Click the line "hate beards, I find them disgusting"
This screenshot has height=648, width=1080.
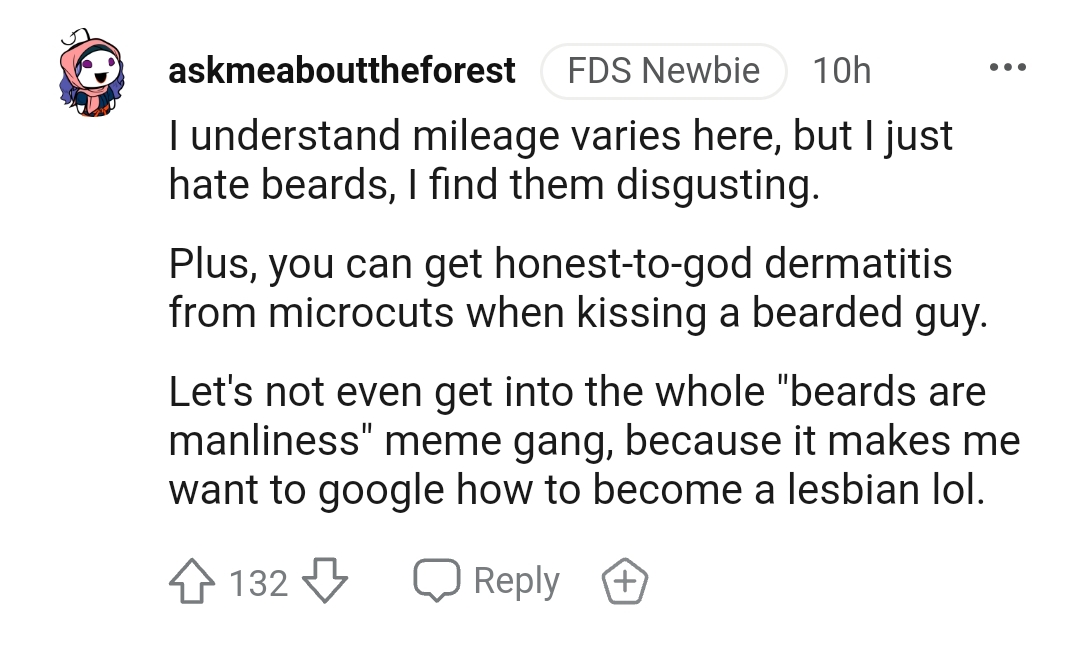click(495, 185)
